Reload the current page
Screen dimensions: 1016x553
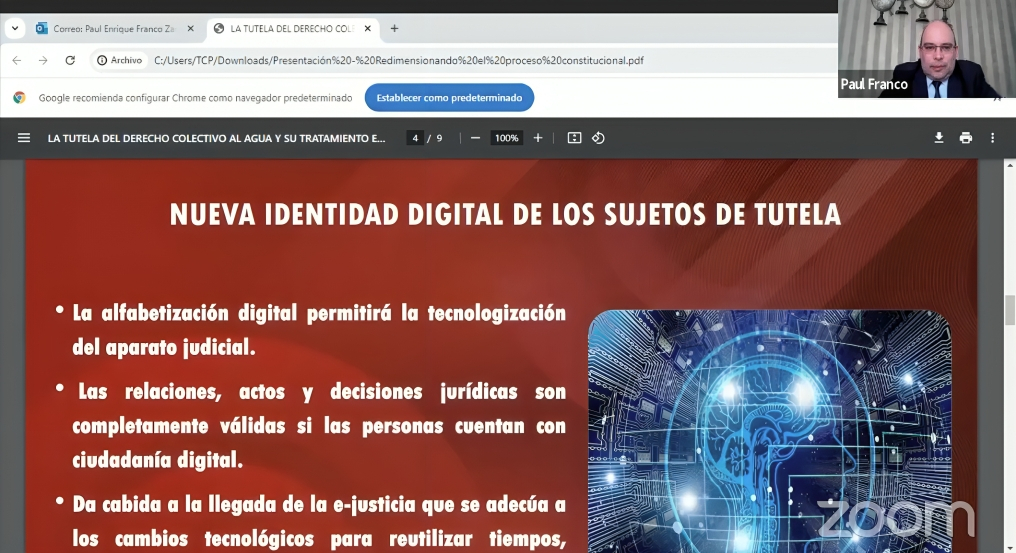coord(70,60)
